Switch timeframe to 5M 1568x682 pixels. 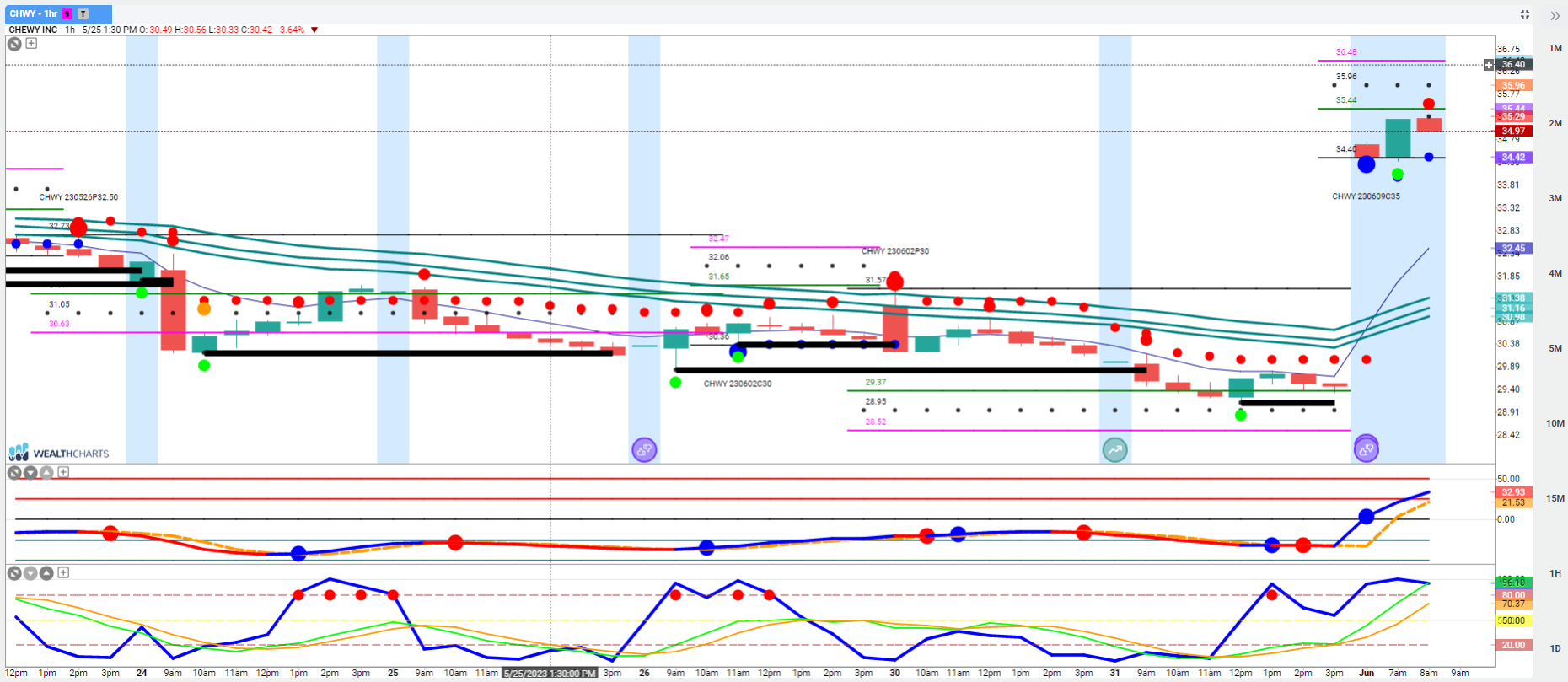point(1555,348)
